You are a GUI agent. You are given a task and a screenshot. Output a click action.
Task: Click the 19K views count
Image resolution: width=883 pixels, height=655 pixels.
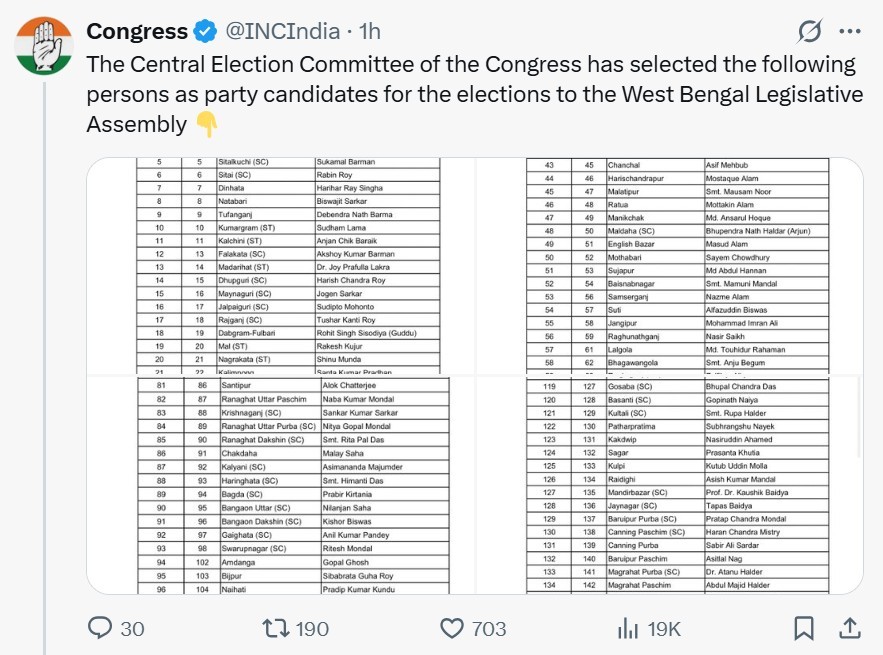(664, 628)
